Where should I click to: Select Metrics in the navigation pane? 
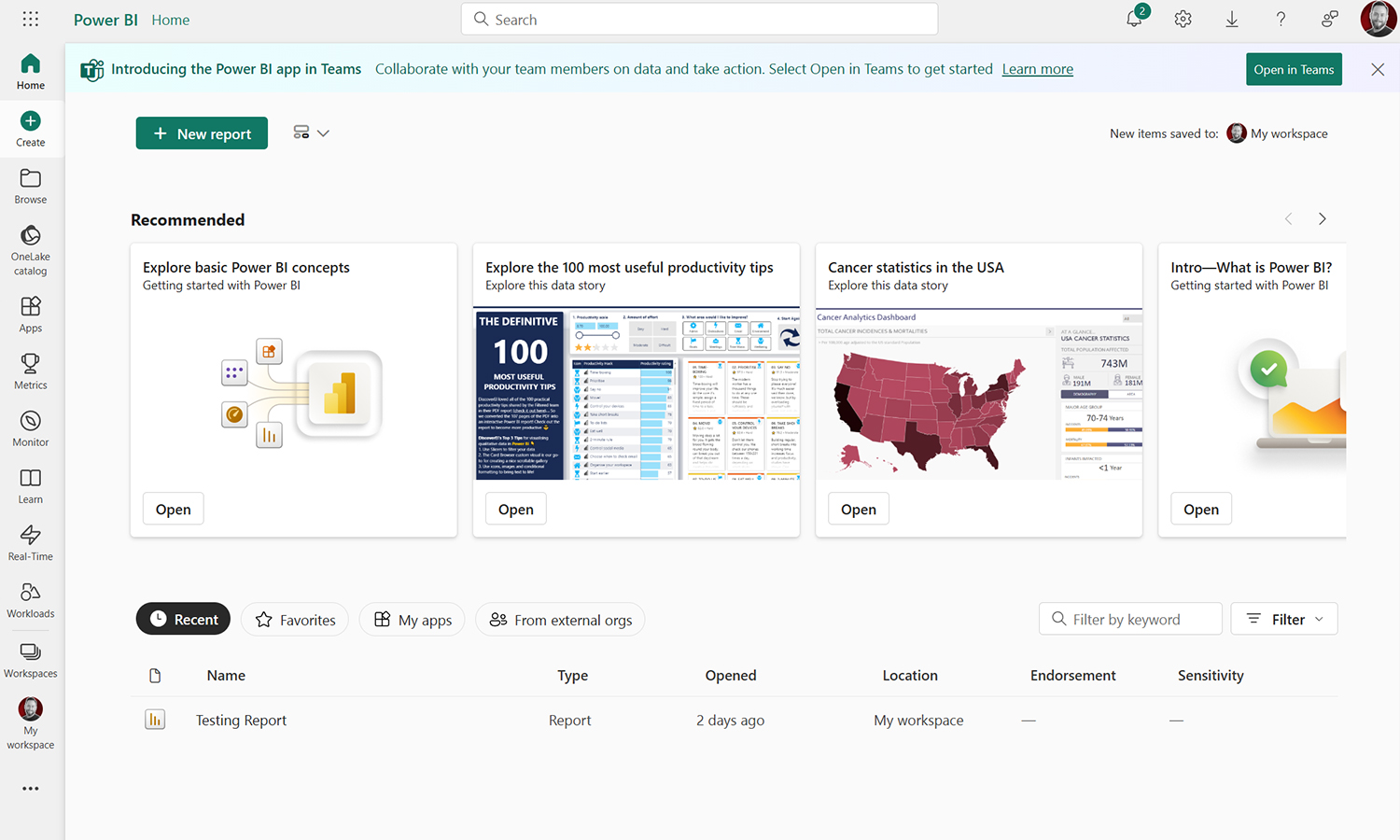click(30, 371)
